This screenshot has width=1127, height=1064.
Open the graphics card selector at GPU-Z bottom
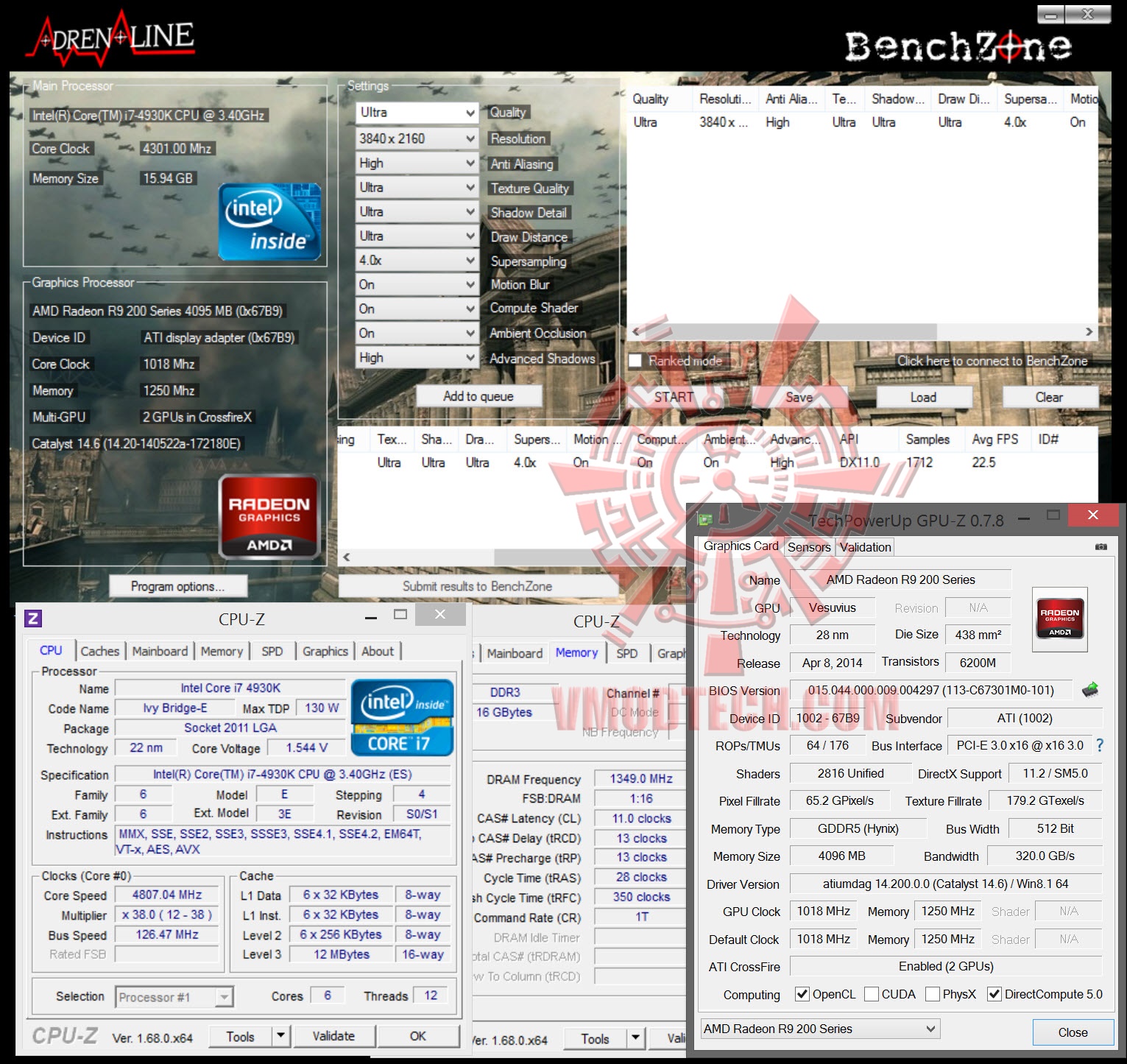(x=820, y=1029)
